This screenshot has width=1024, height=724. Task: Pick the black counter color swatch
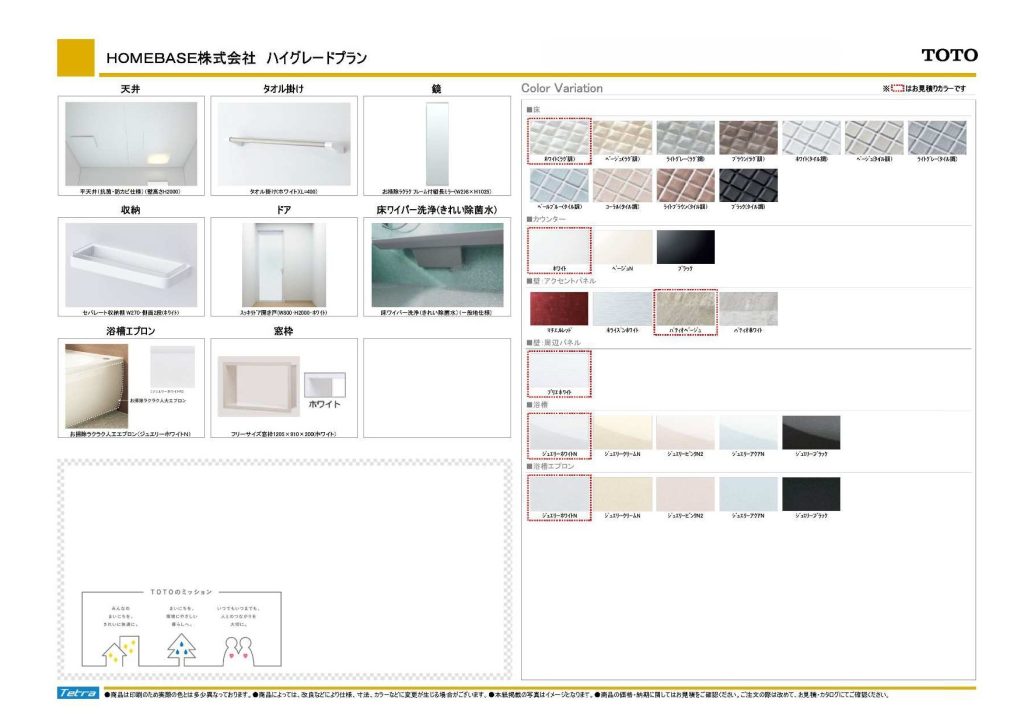[685, 247]
